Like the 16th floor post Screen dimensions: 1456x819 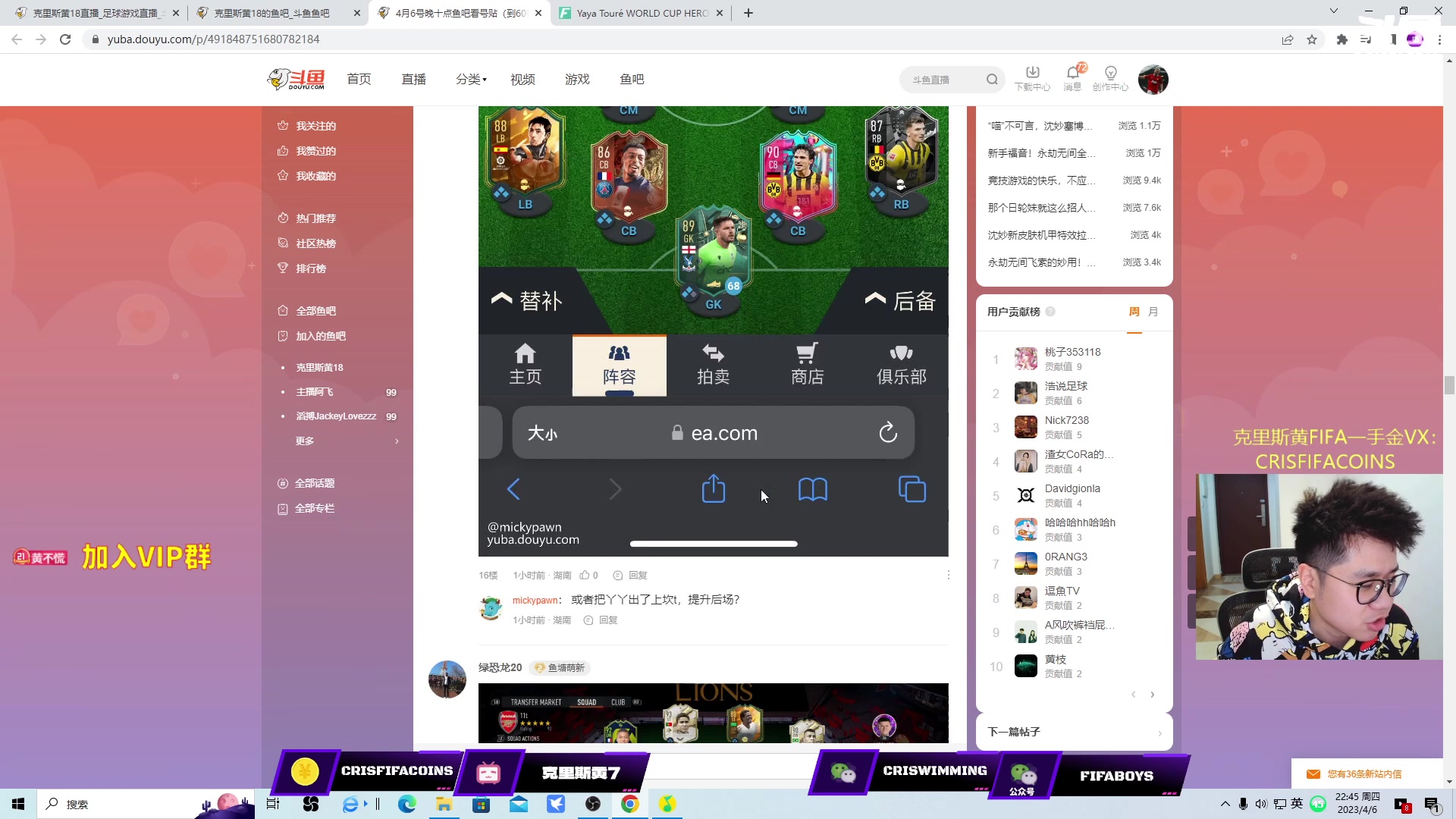click(585, 576)
